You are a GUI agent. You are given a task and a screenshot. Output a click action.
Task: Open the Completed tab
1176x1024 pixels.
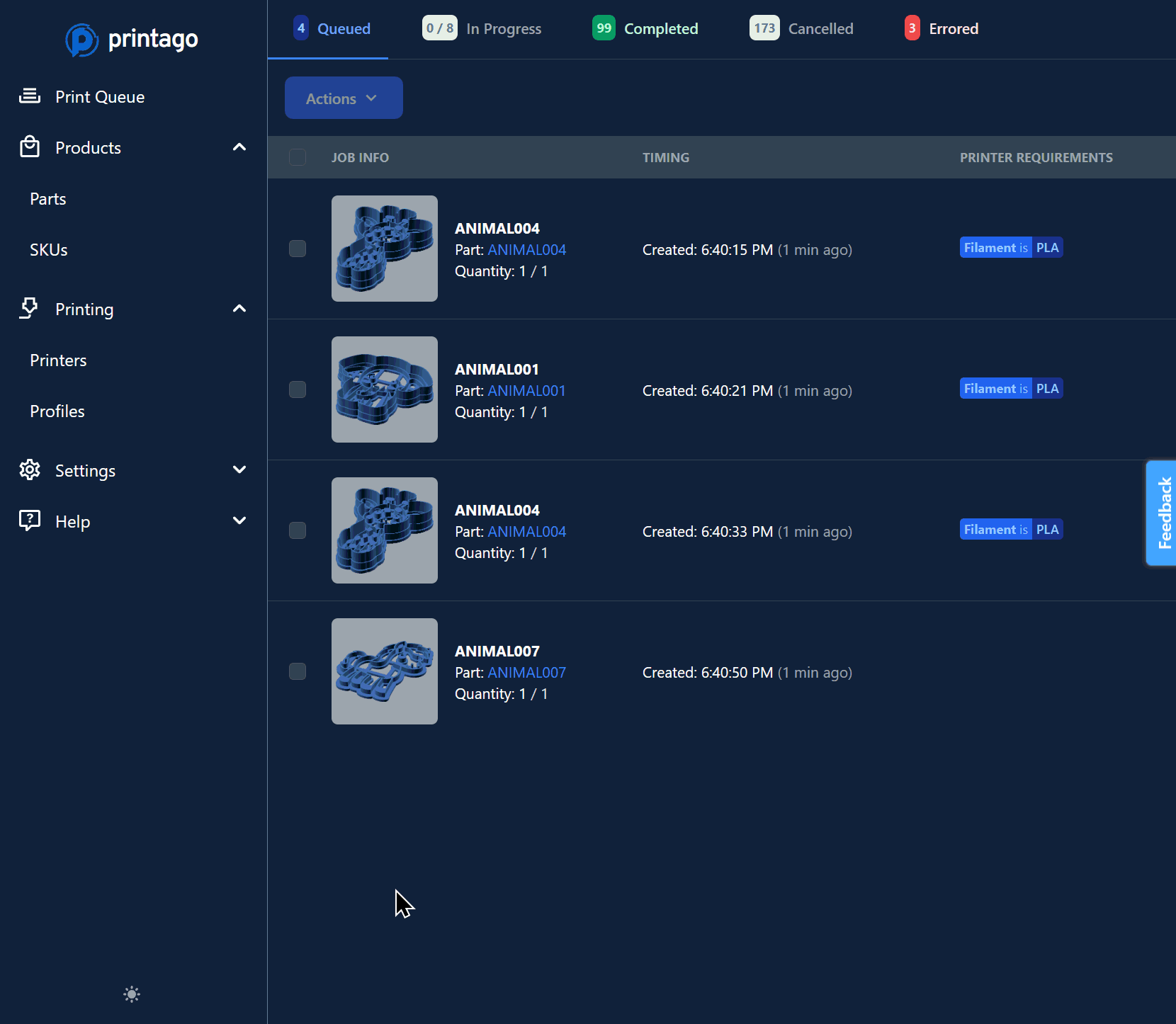click(x=645, y=29)
